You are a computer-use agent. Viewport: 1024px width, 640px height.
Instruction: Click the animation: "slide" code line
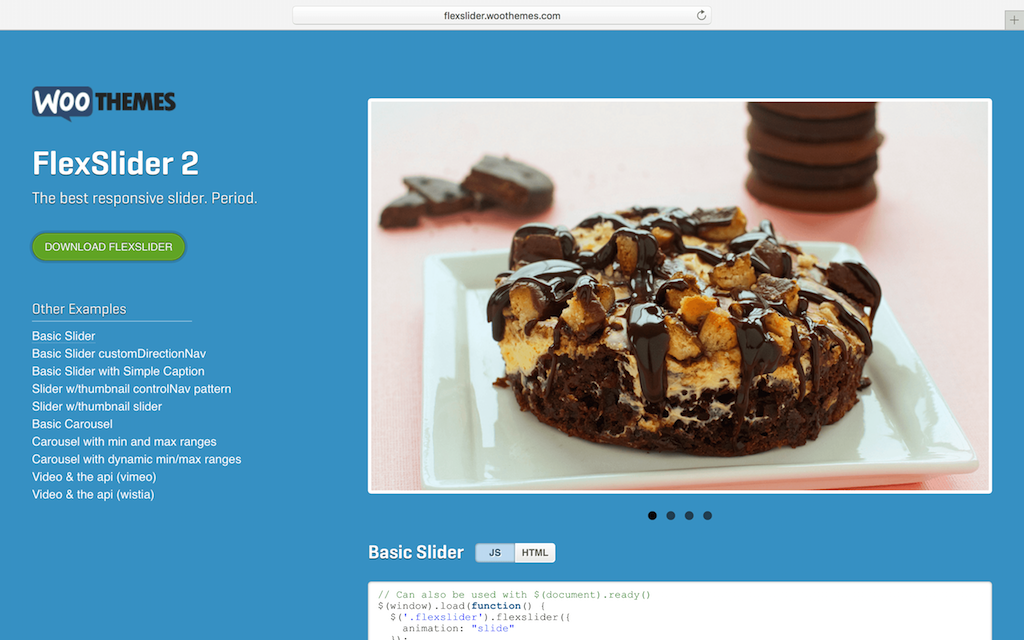click(x=458, y=628)
